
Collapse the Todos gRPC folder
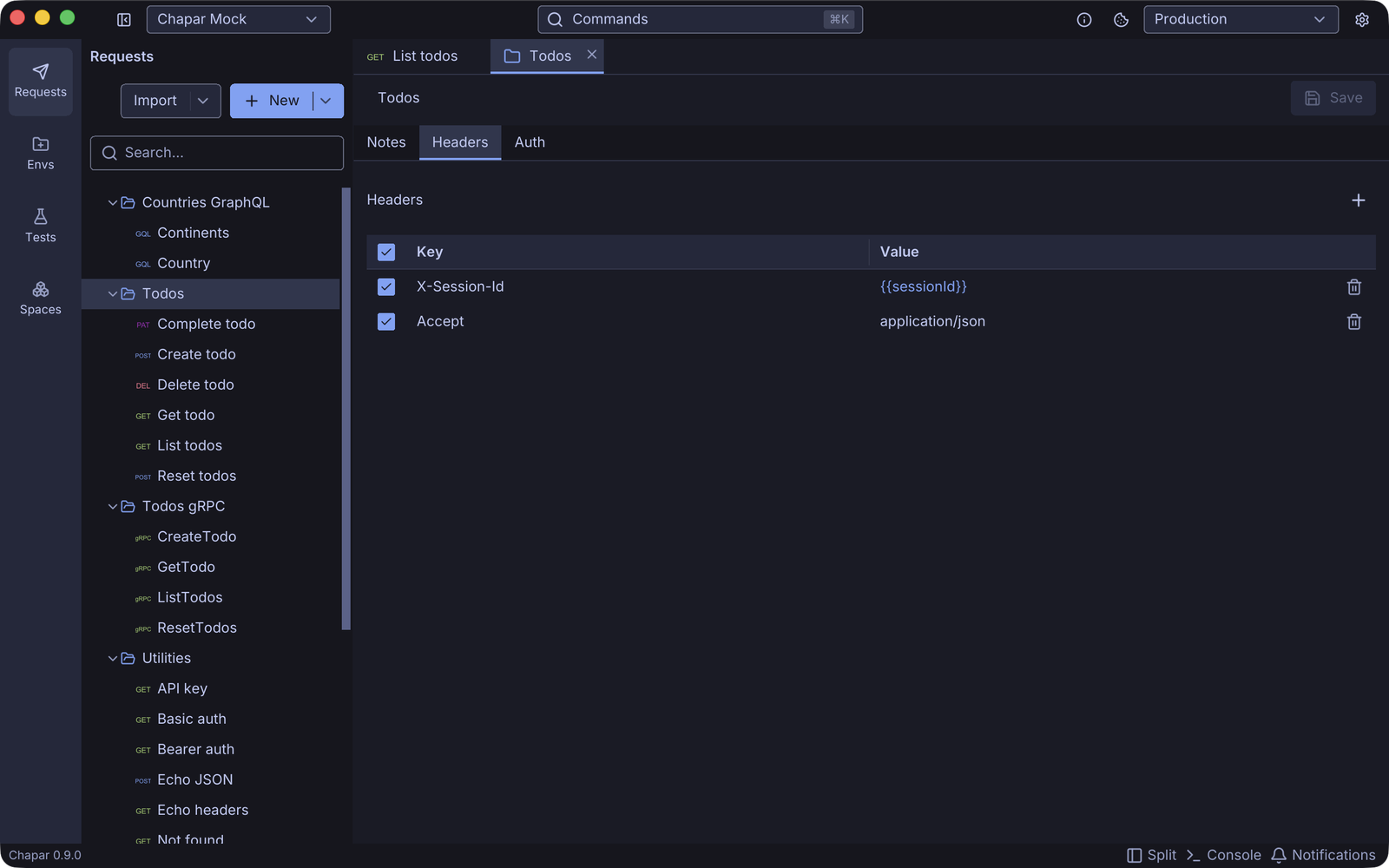pos(112,506)
